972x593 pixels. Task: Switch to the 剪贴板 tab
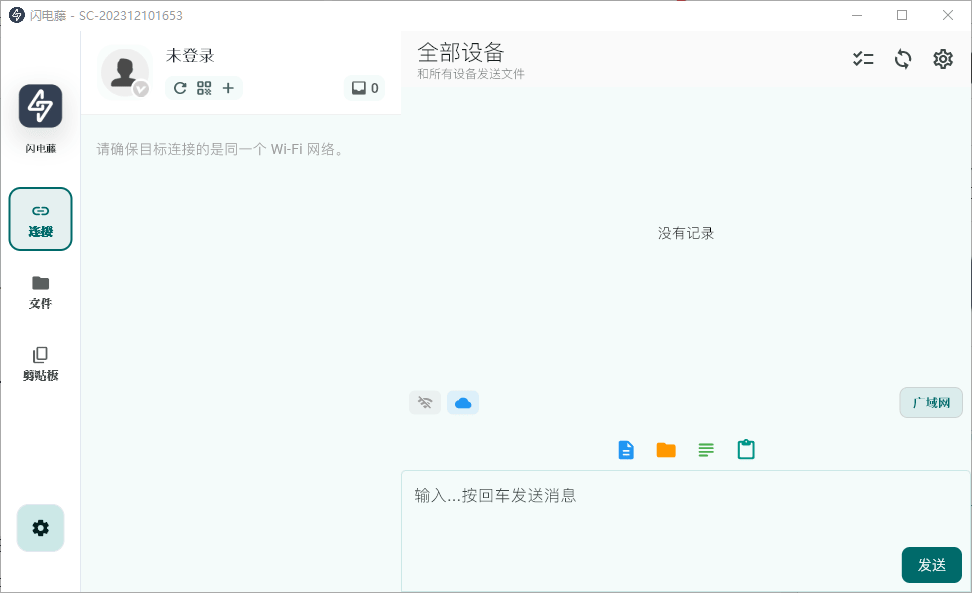[x=40, y=363]
